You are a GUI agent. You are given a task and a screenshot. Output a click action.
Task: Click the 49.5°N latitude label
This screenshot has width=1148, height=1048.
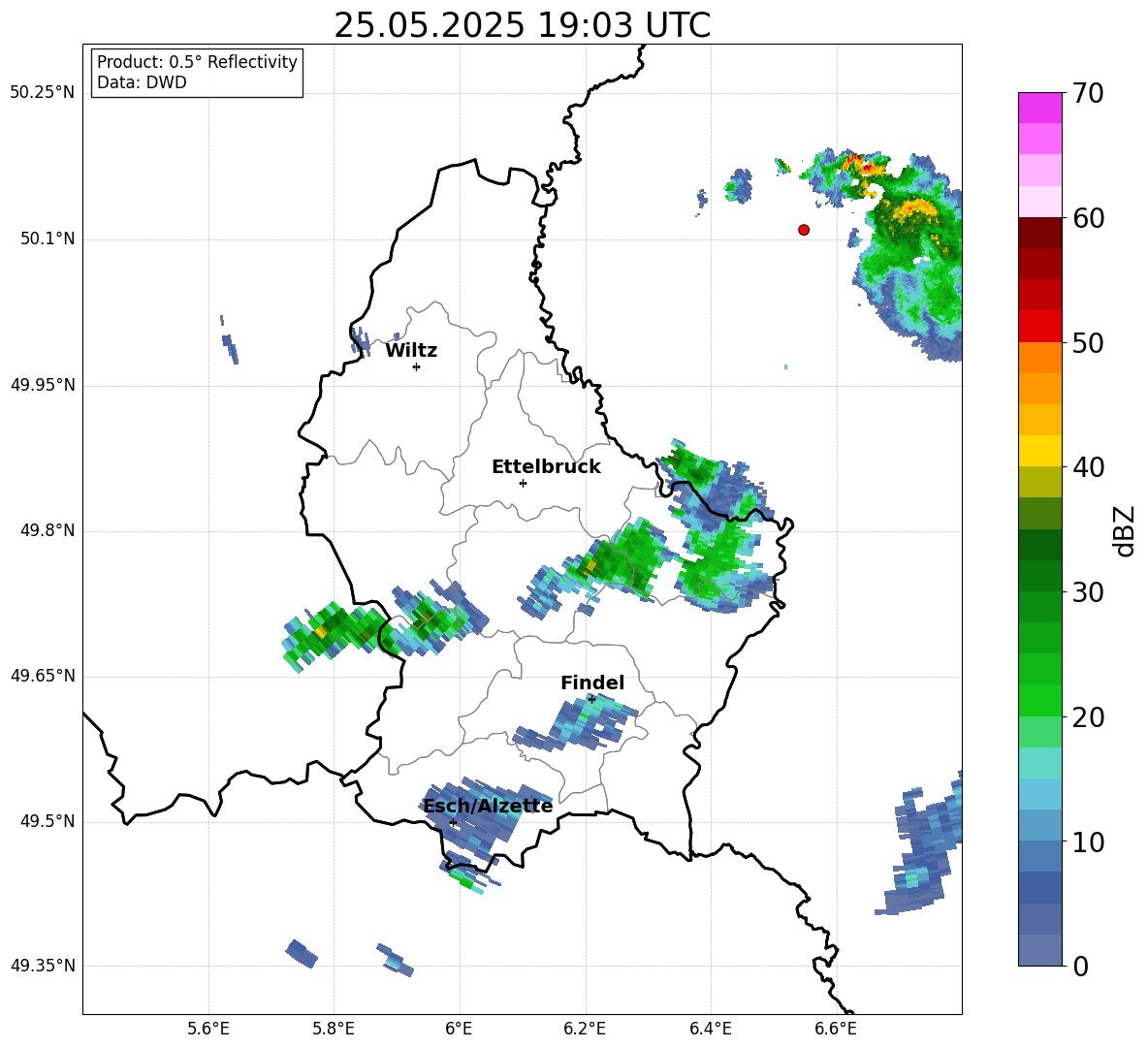point(48,821)
